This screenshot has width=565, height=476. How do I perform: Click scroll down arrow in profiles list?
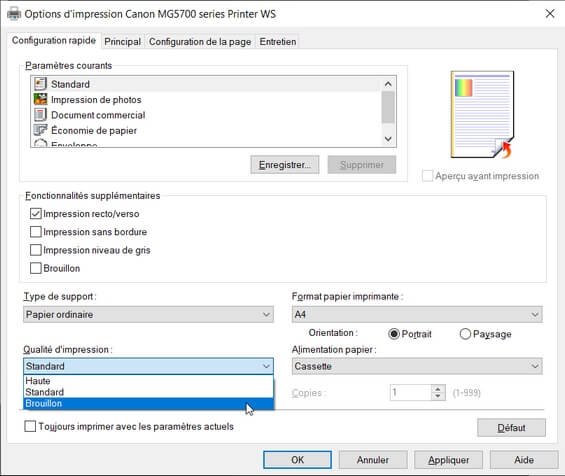click(388, 139)
